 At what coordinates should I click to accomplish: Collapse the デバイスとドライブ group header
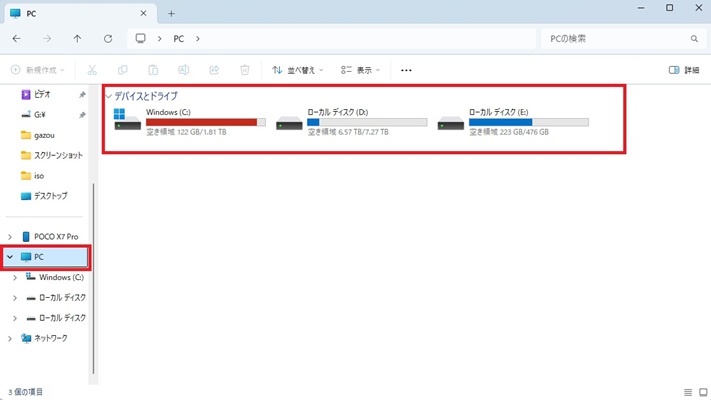click(x=108, y=96)
